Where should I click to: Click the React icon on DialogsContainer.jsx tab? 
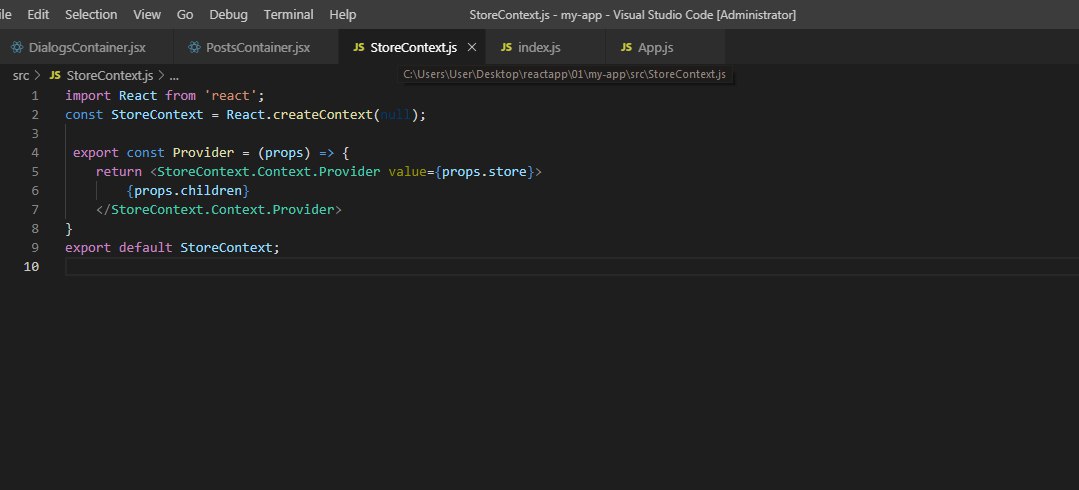(16, 48)
